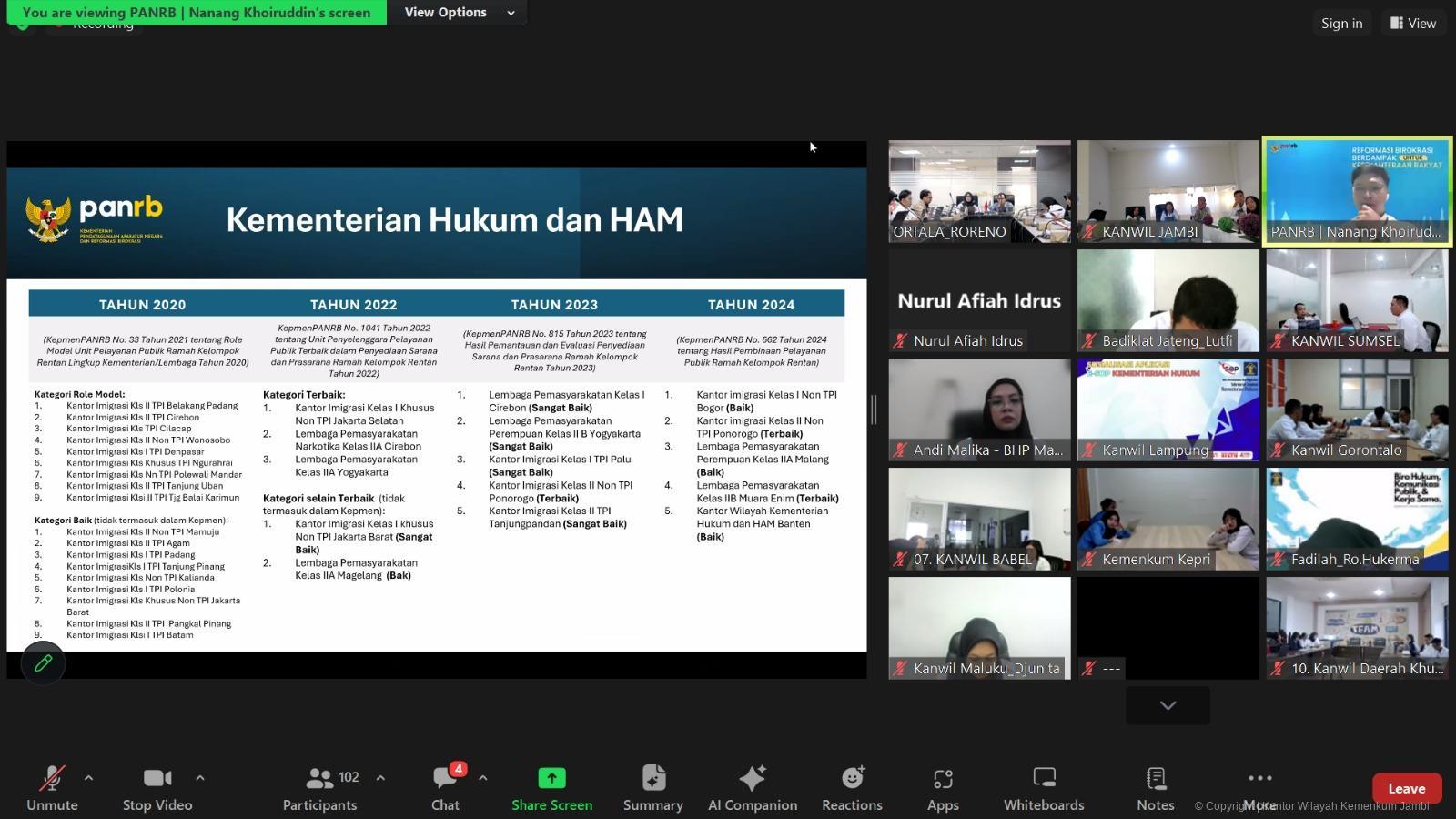
Task: Select KANWIL SUMSEL video tile
Action: pos(1357,300)
